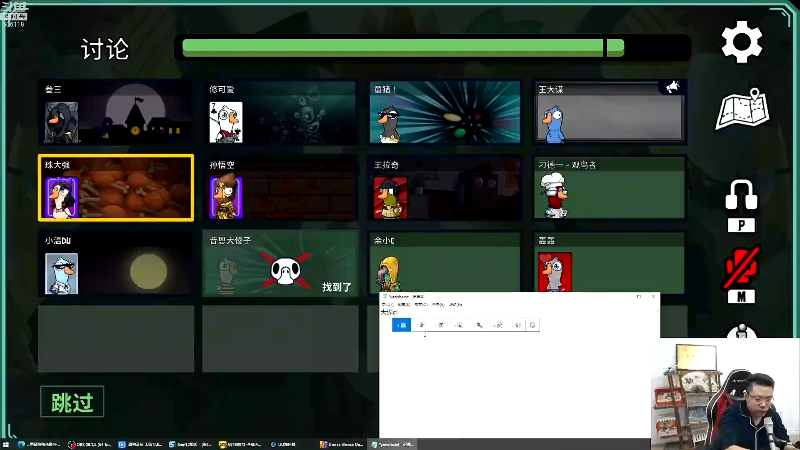Click the 跳过 skip vote button
Screen dimensions: 800x450
point(72,402)
